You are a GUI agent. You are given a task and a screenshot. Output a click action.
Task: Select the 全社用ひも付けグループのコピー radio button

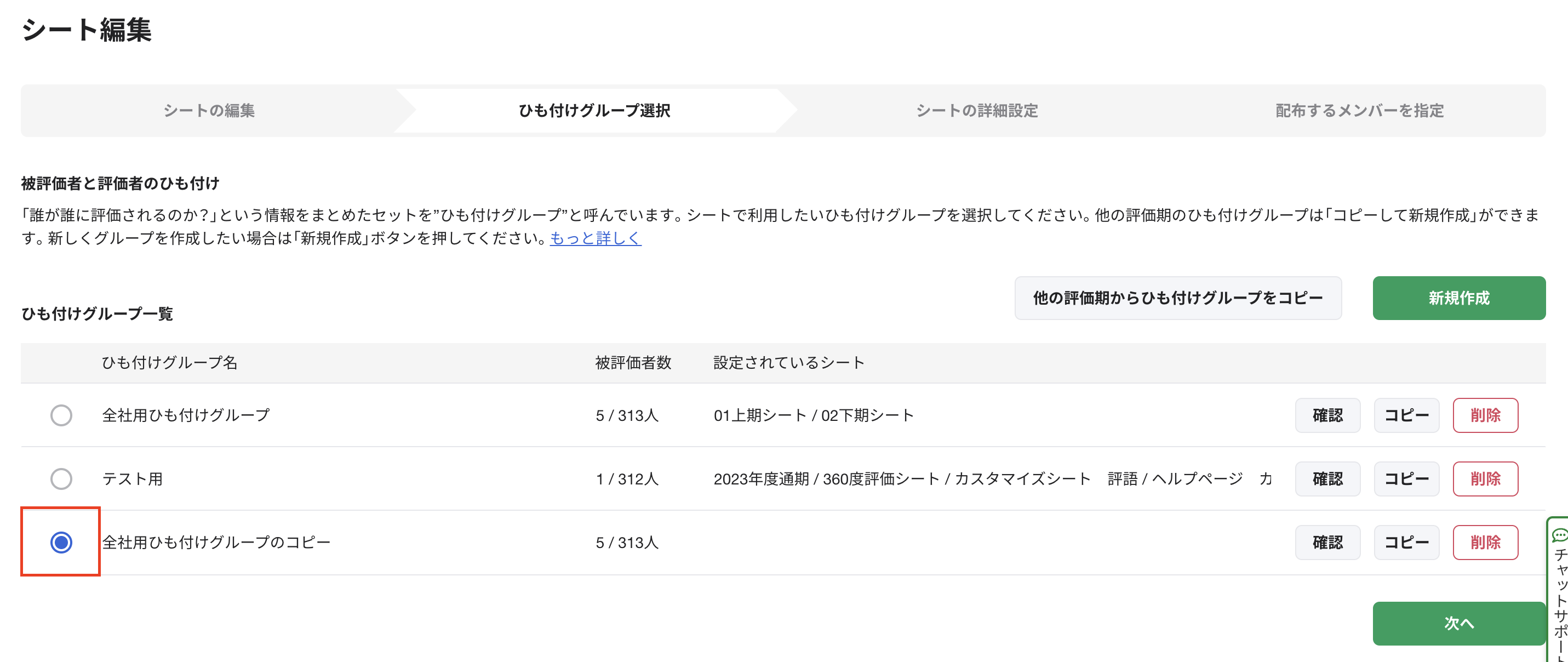(x=60, y=542)
